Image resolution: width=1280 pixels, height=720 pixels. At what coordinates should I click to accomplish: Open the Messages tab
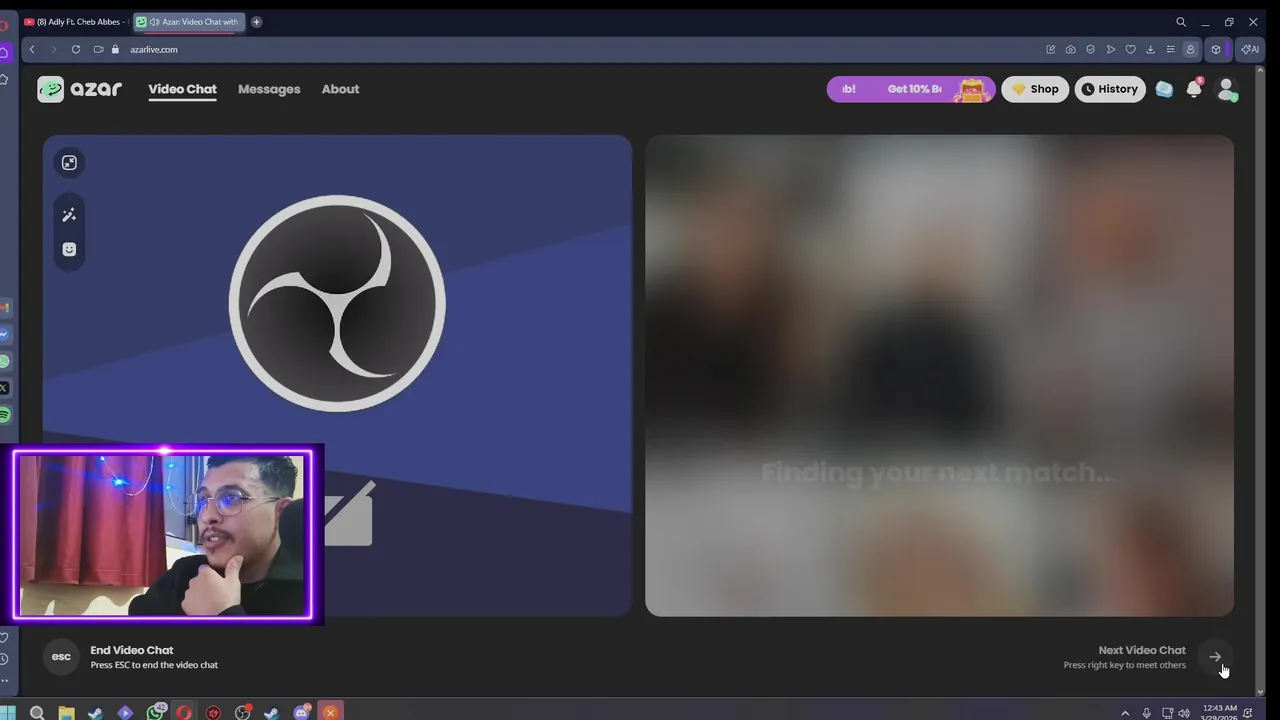click(269, 89)
